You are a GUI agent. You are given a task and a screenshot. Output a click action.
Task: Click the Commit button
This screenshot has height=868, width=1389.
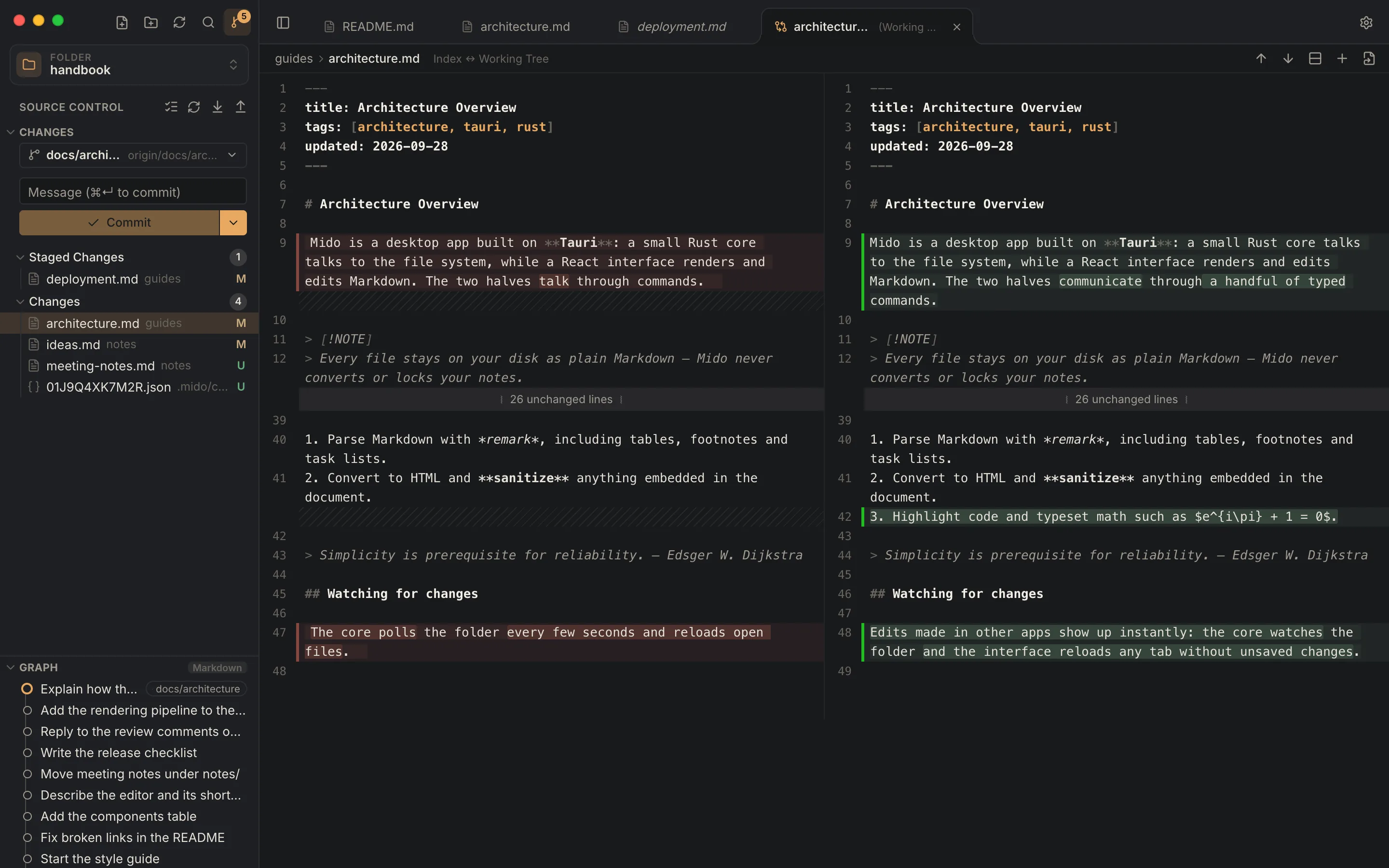coord(120,223)
